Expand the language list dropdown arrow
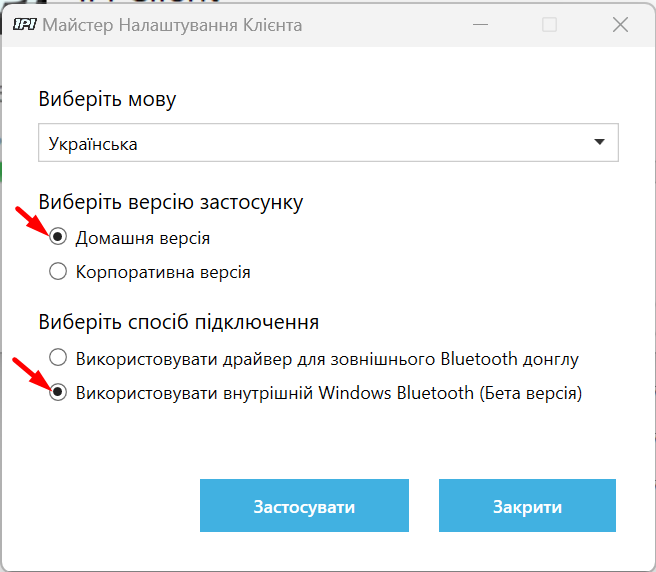 coord(600,142)
